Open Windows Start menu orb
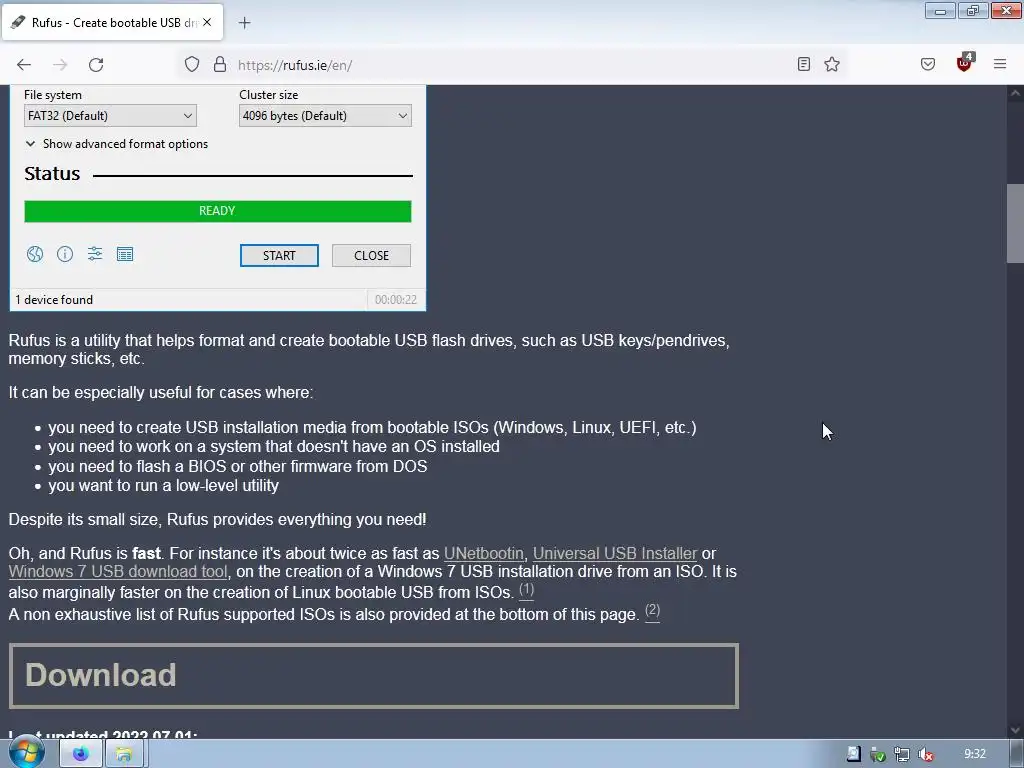Viewport: 1024px width, 768px height. 26,753
